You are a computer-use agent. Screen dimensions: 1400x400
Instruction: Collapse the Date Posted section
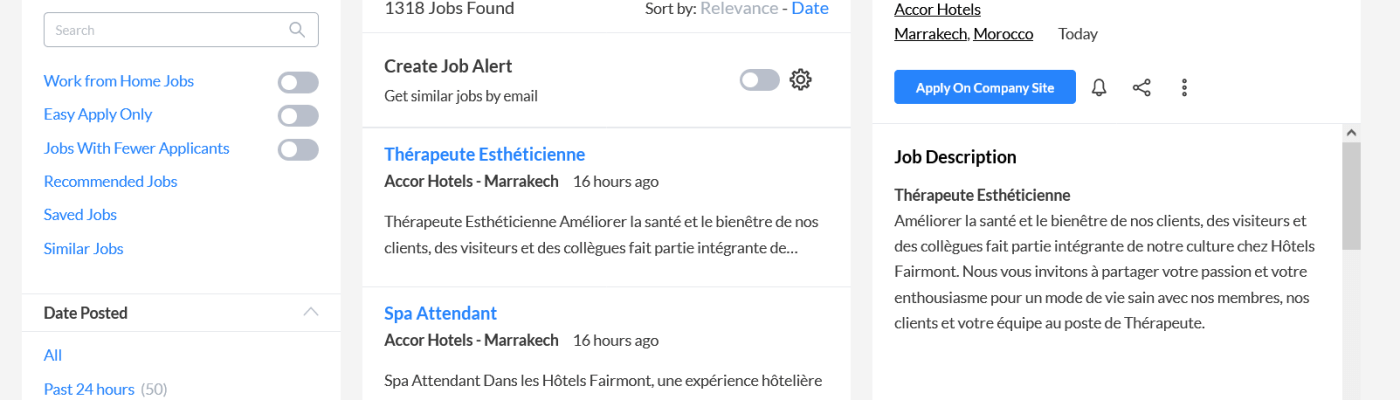click(x=311, y=312)
